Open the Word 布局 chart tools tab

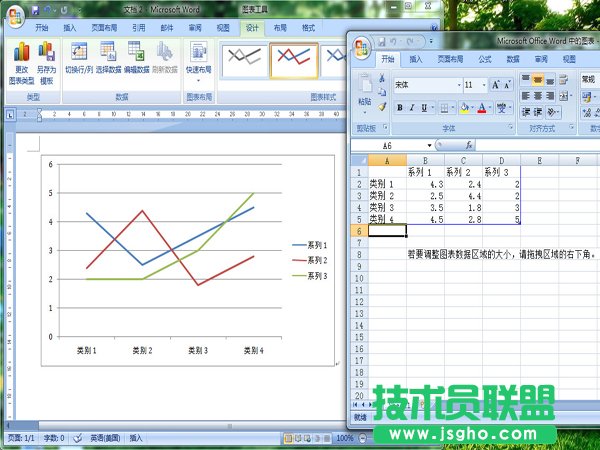[x=280, y=28]
